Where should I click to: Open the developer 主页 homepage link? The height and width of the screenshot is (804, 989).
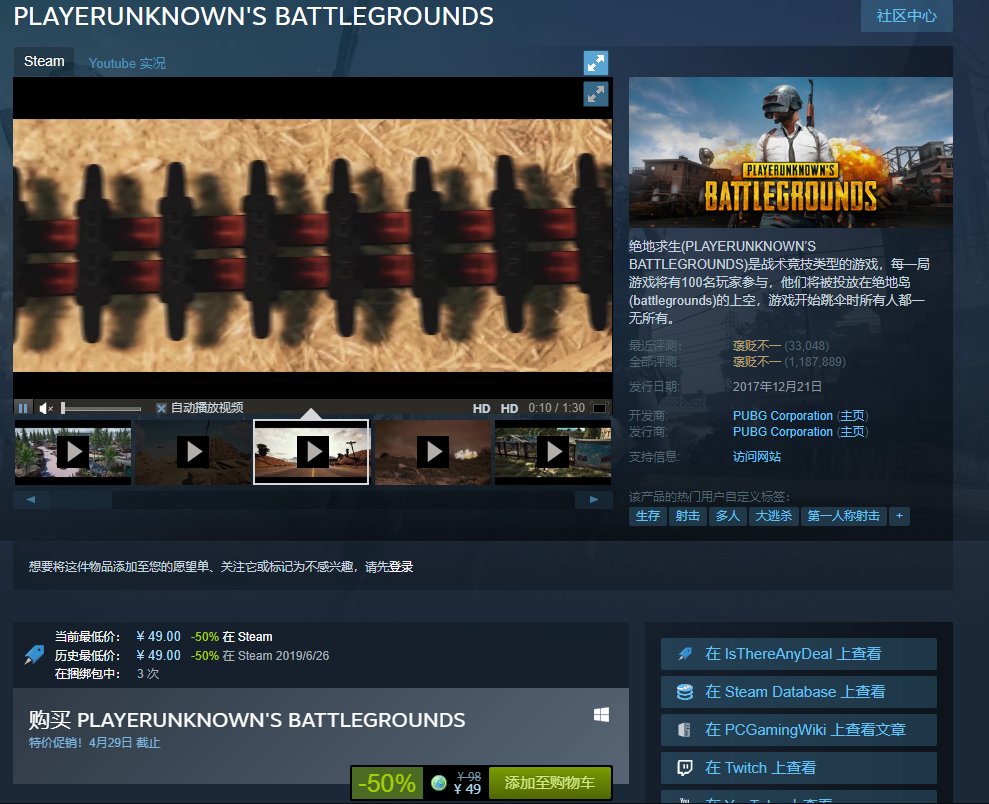[x=853, y=416]
